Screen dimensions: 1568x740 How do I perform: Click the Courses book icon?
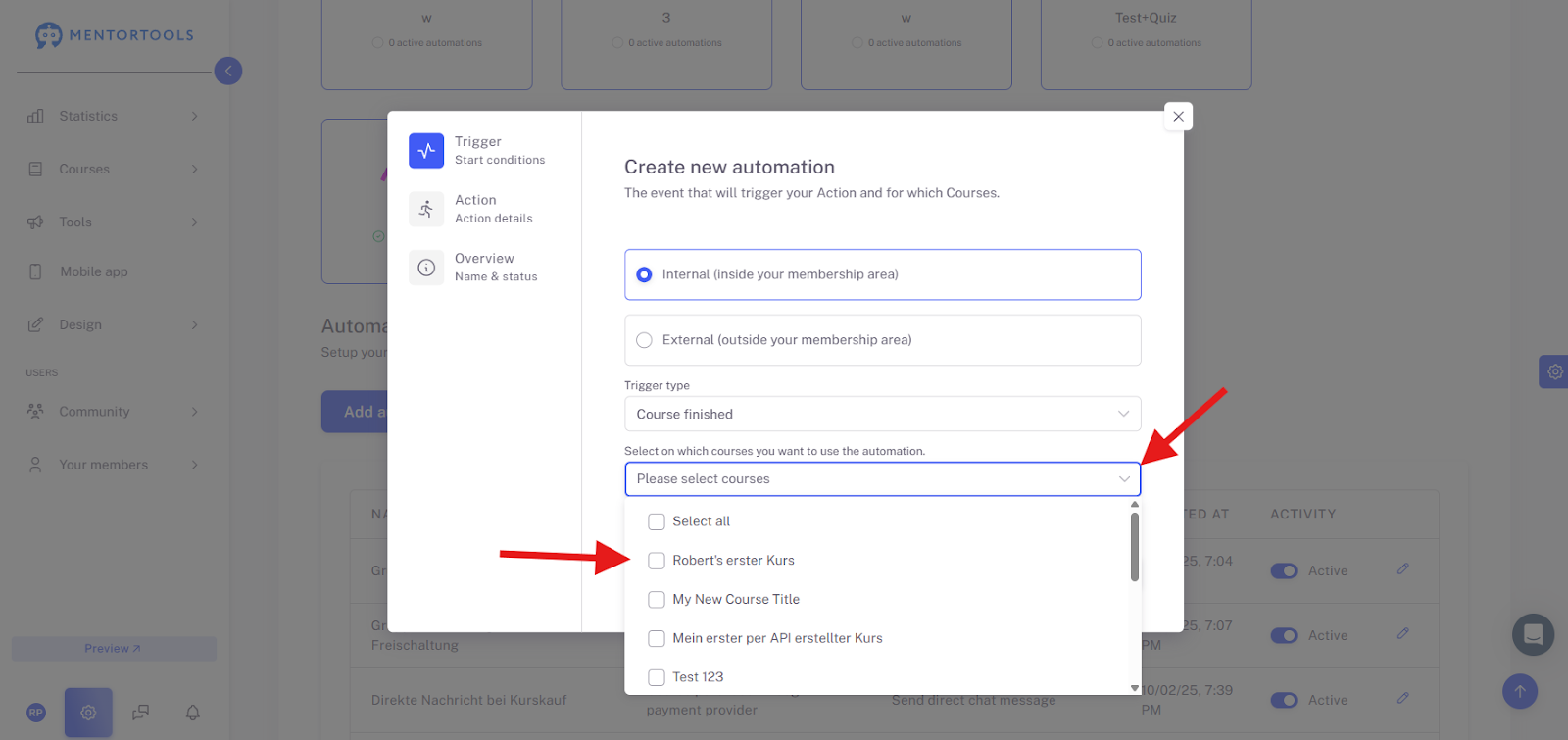(x=35, y=169)
